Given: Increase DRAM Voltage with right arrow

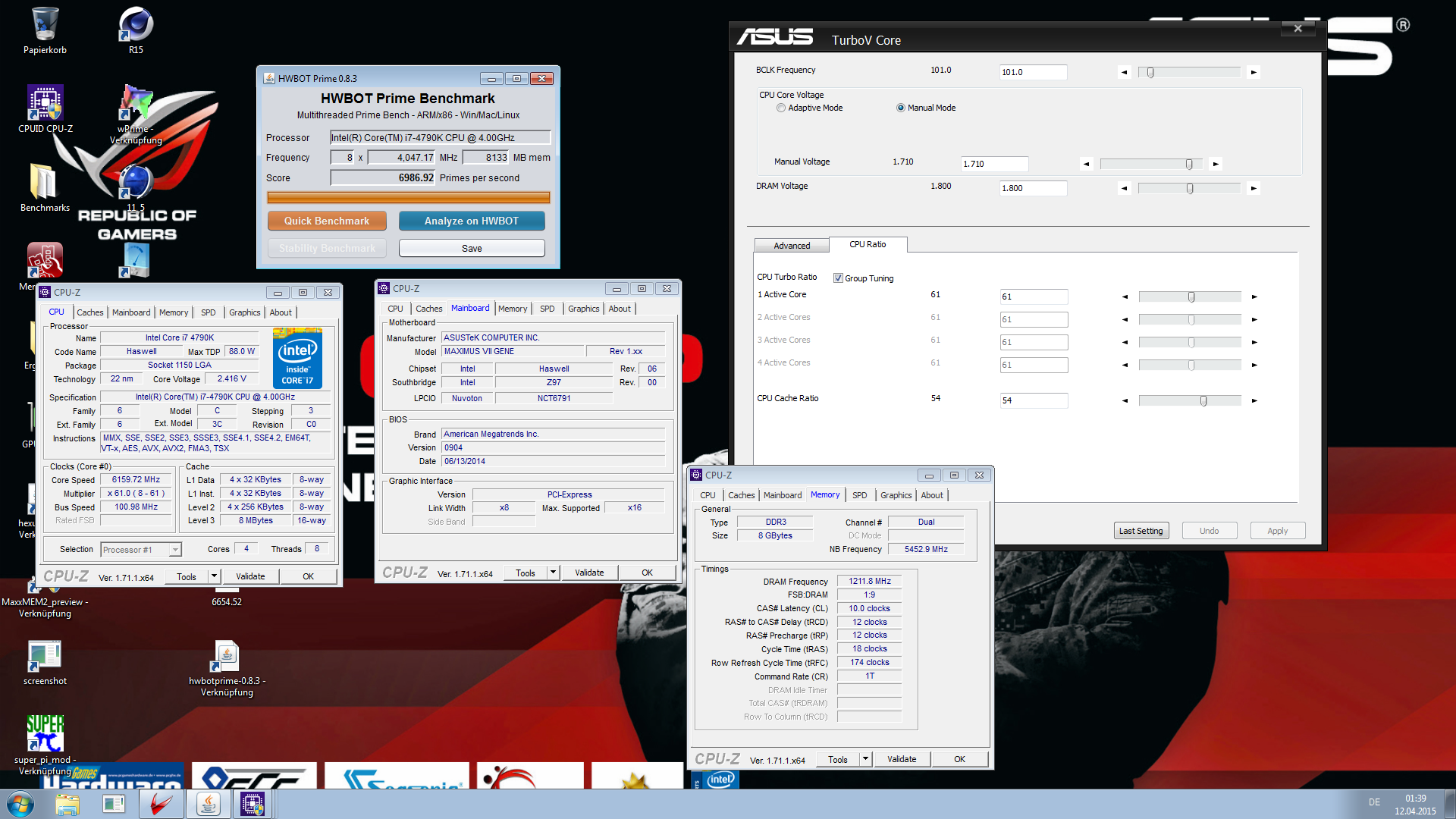Looking at the screenshot, I should [x=1254, y=189].
